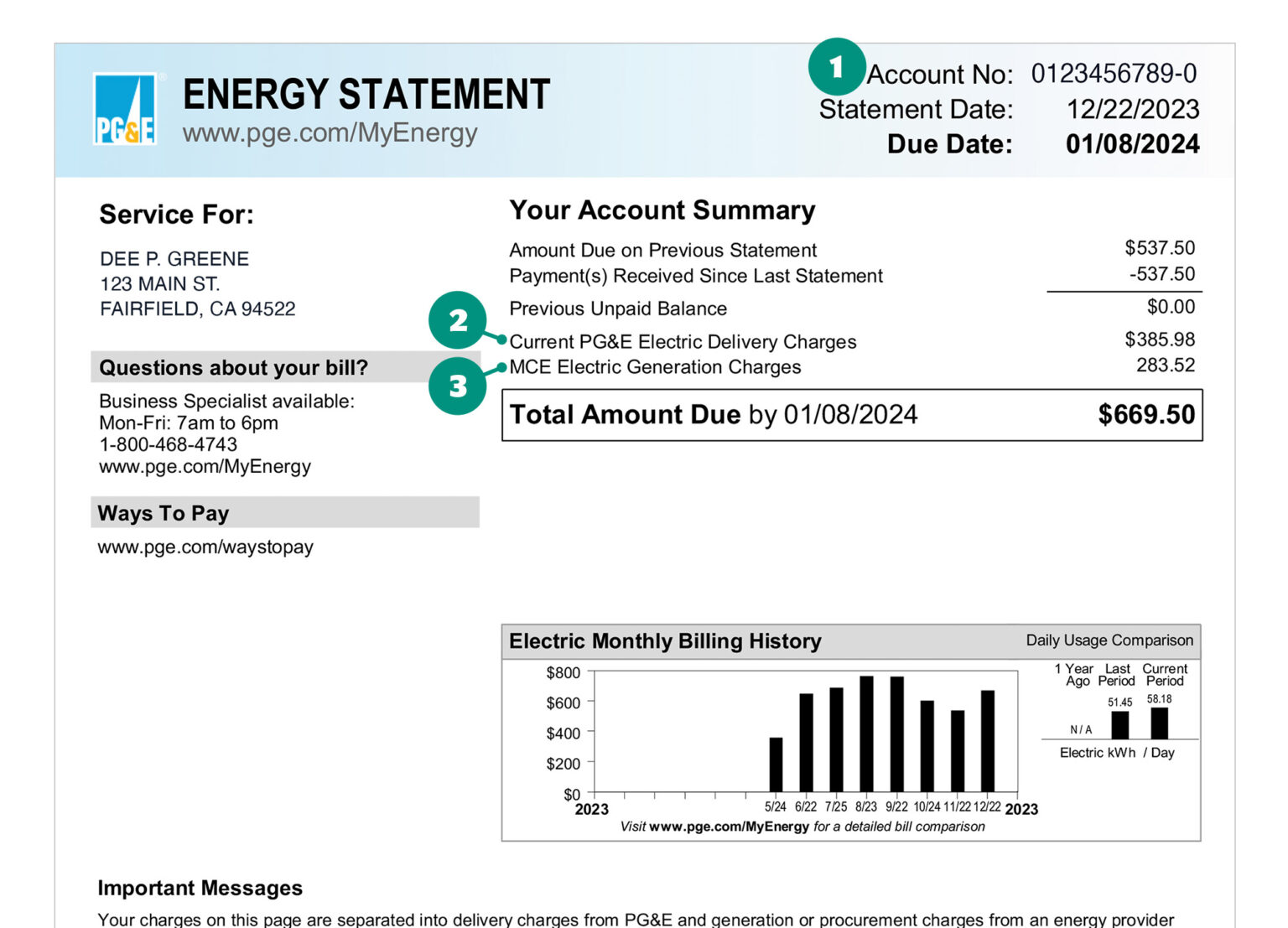Open the www.pge.com/waystopay link
1288x928 pixels.
205,547
